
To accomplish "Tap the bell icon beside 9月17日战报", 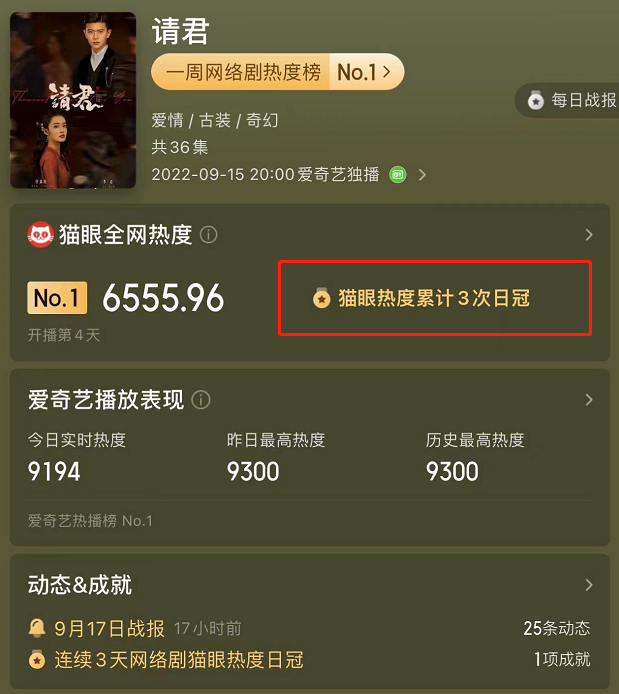I will [37, 628].
